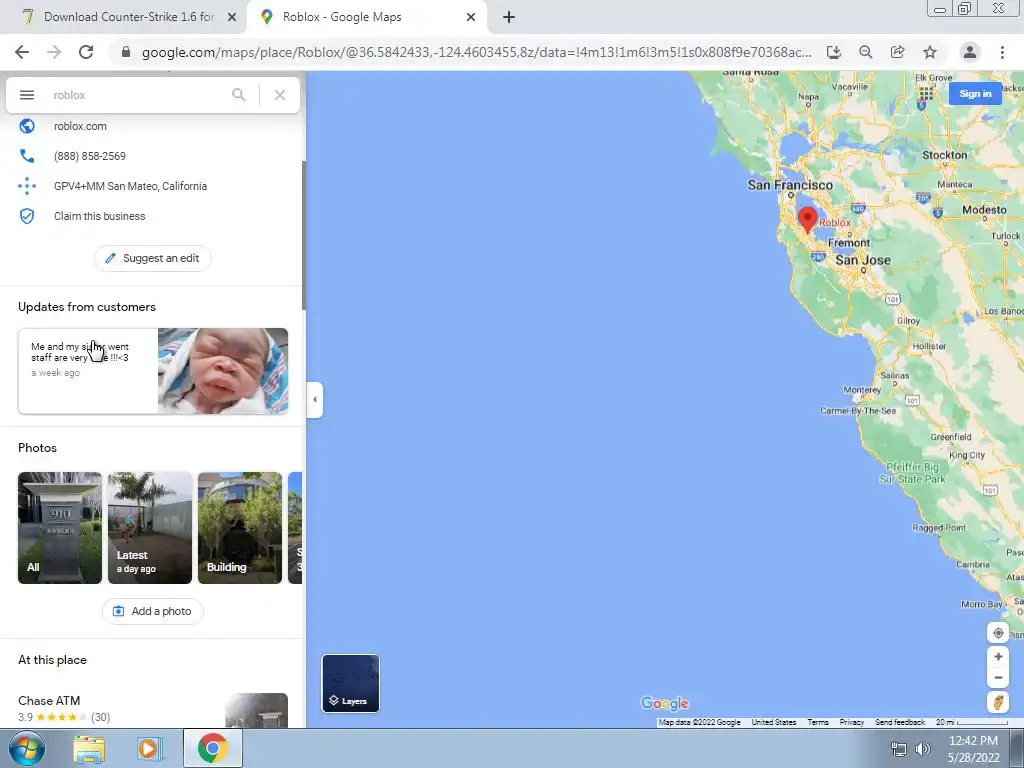Viewport: 1024px width, 768px height.
Task: Go back with browser back arrow
Action: coord(22,52)
